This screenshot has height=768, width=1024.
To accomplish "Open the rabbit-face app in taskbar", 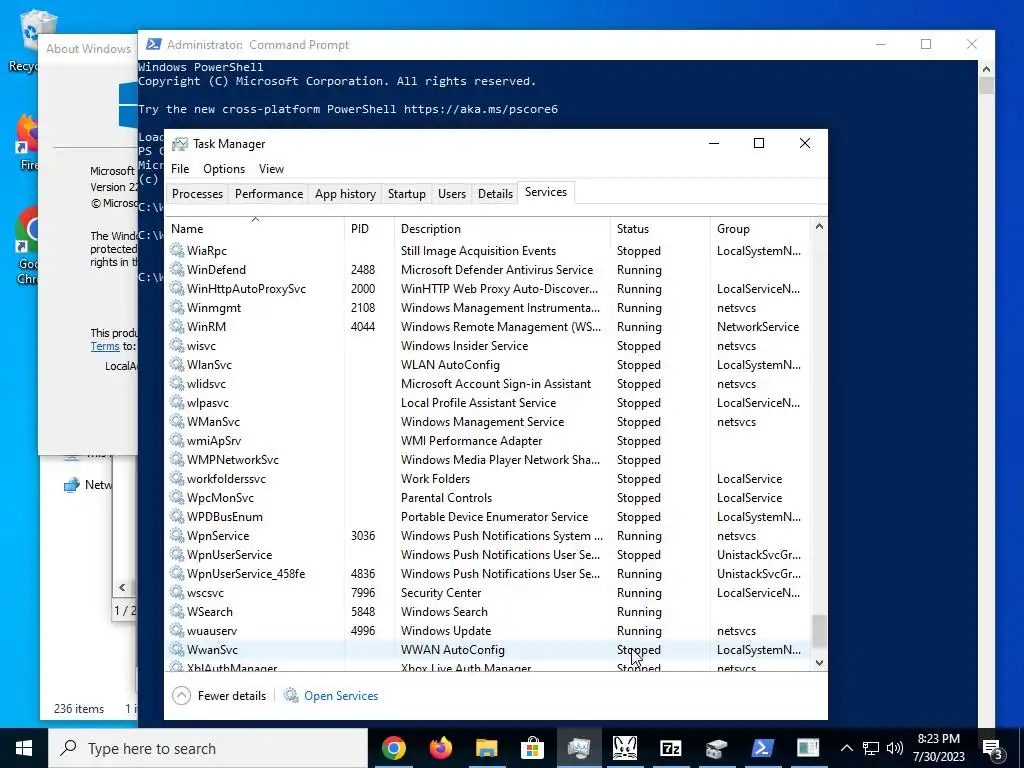I will point(625,748).
